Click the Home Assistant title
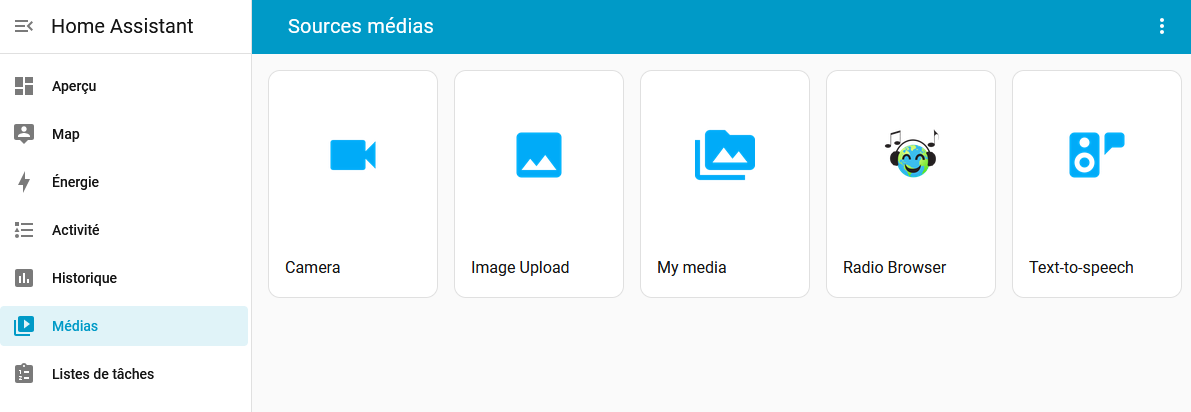The height and width of the screenshot is (412, 1191). click(122, 27)
